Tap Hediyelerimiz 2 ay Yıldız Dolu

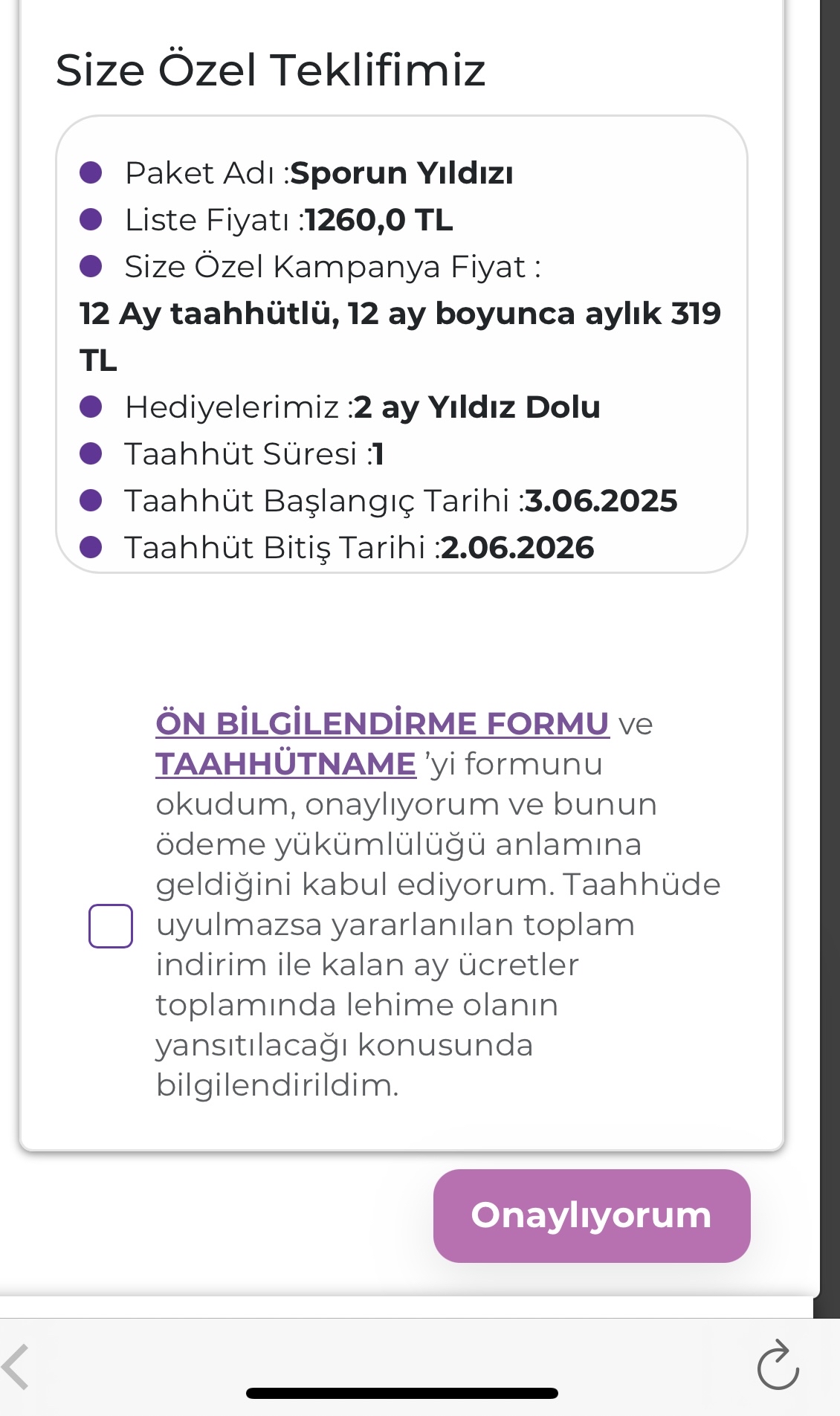pyautogui.click(x=362, y=407)
